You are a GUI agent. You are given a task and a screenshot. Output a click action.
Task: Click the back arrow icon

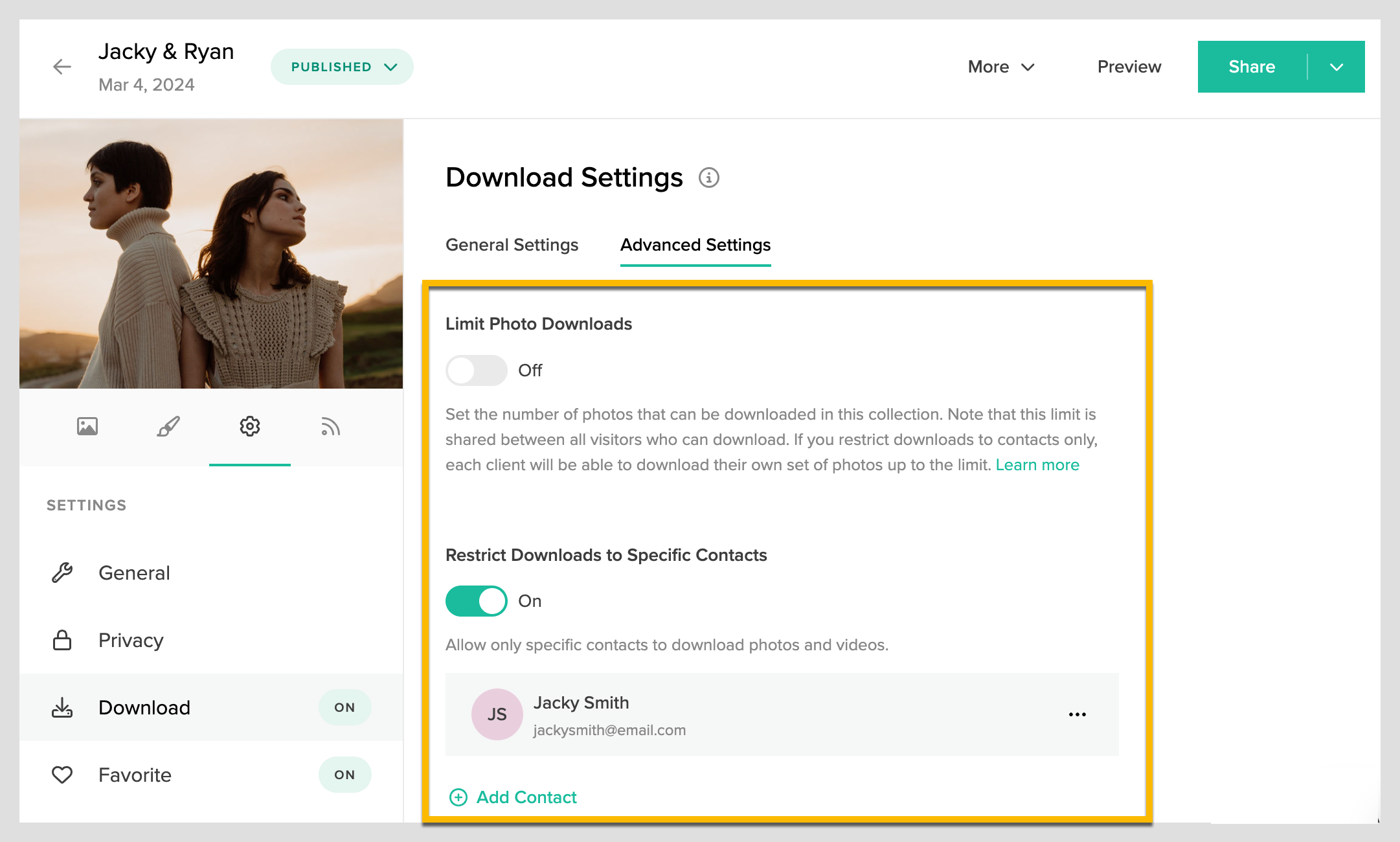click(62, 67)
